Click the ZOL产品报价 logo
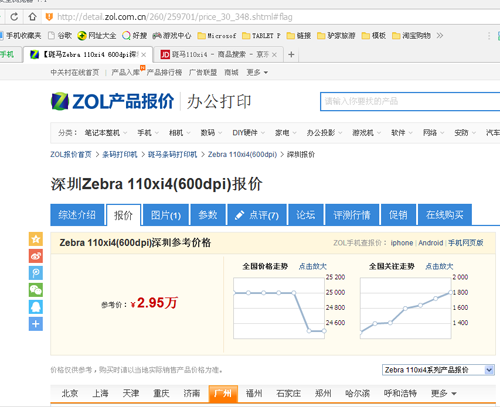 112,101
